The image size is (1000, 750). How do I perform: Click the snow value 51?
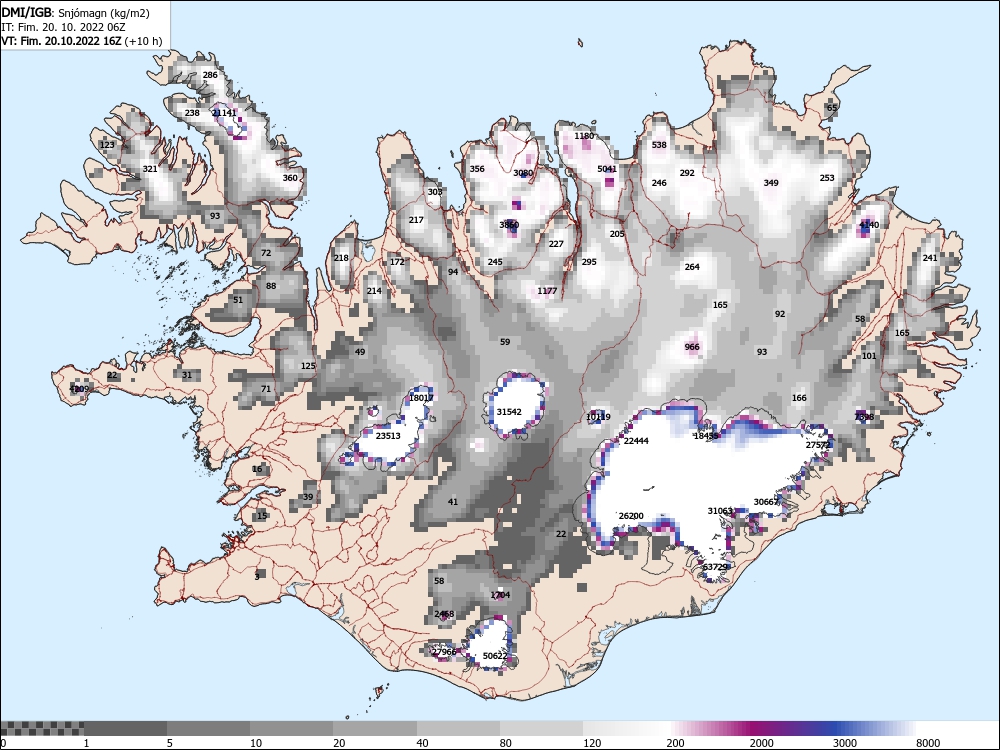tap(238, 300)
